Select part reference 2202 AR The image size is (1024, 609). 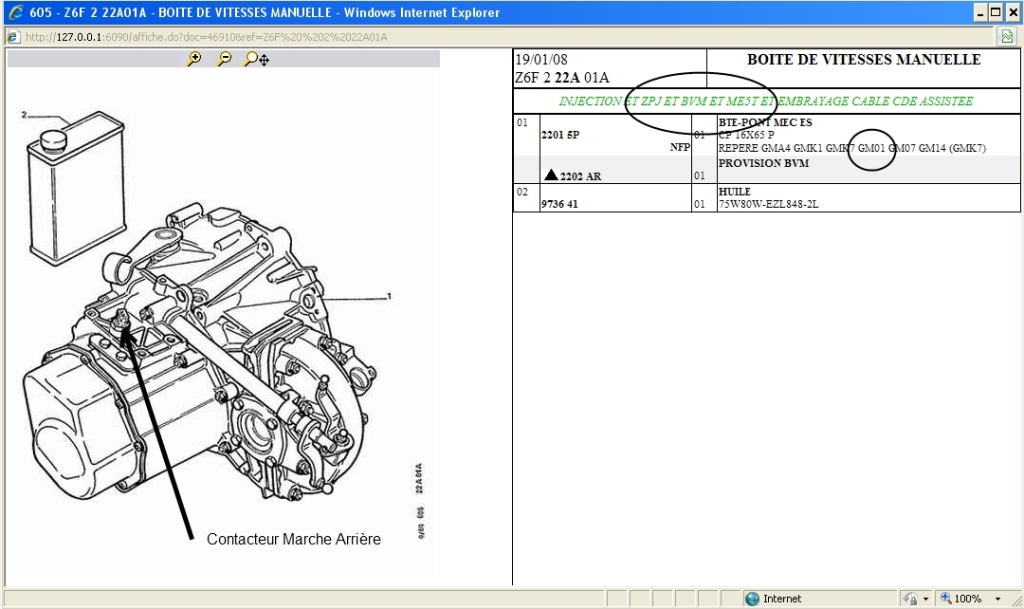580,176
